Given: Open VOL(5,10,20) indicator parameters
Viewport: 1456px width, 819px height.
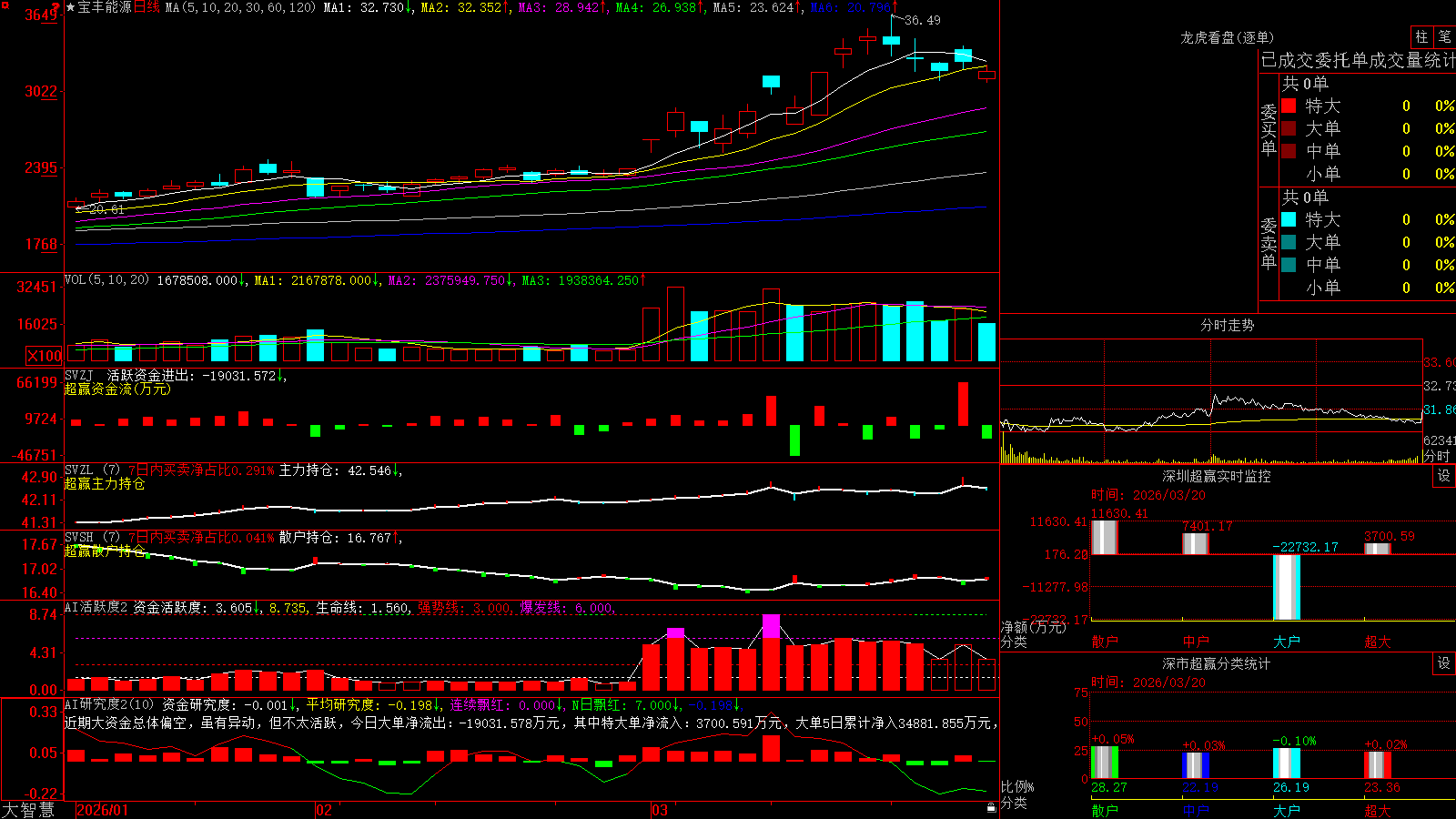Looking at the screenshot, I should coord(106,279).
